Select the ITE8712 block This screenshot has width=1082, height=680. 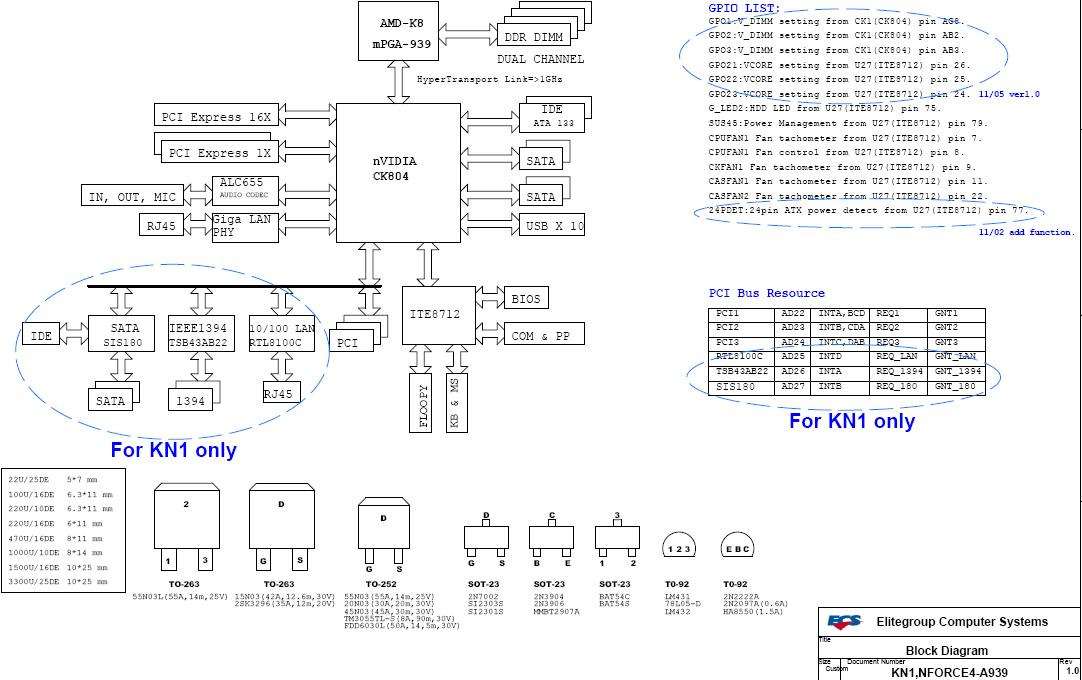point(438,315)
